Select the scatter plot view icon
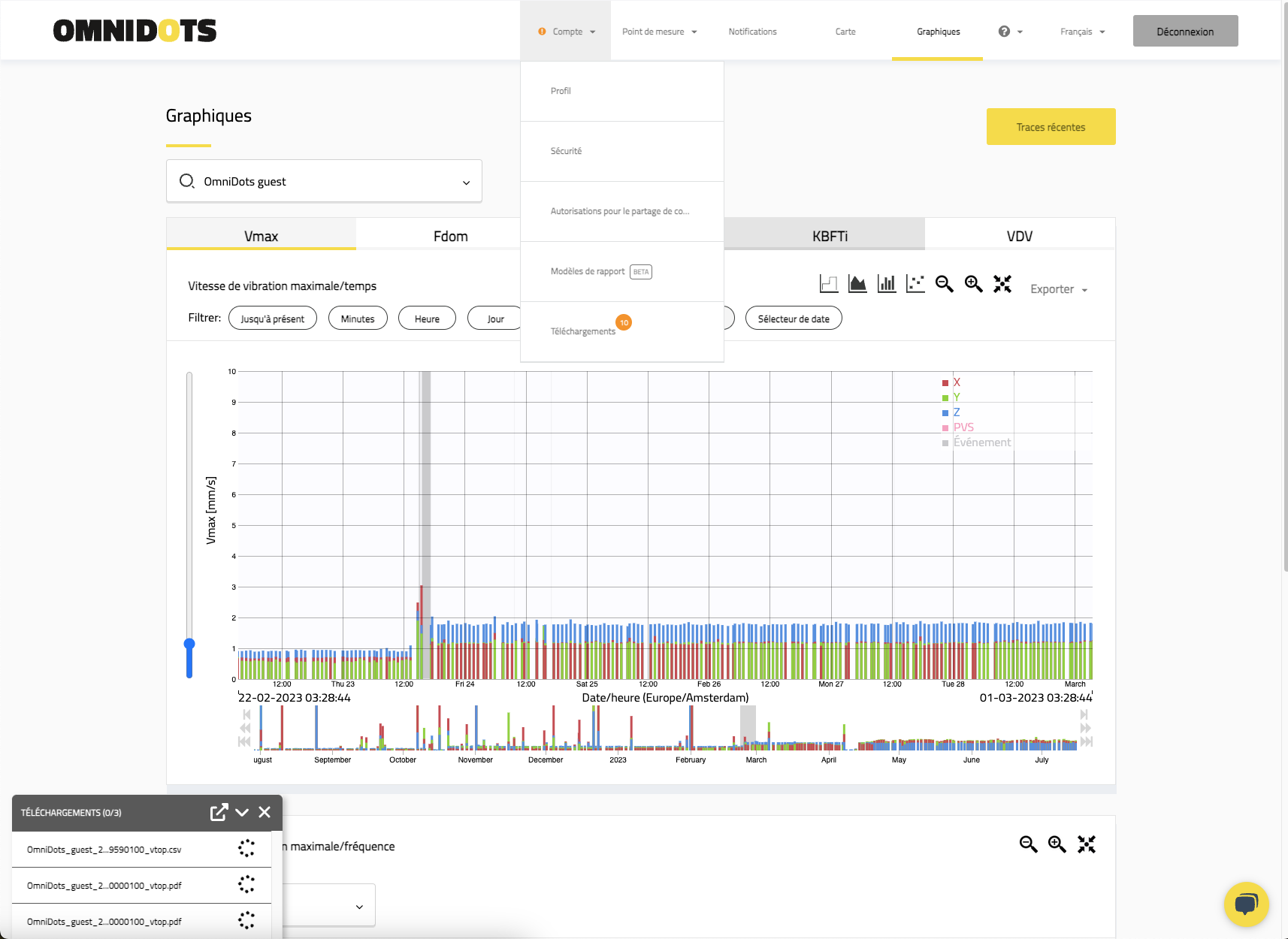This screenshot has height=939, width=1288. click(x=915, y=284)
